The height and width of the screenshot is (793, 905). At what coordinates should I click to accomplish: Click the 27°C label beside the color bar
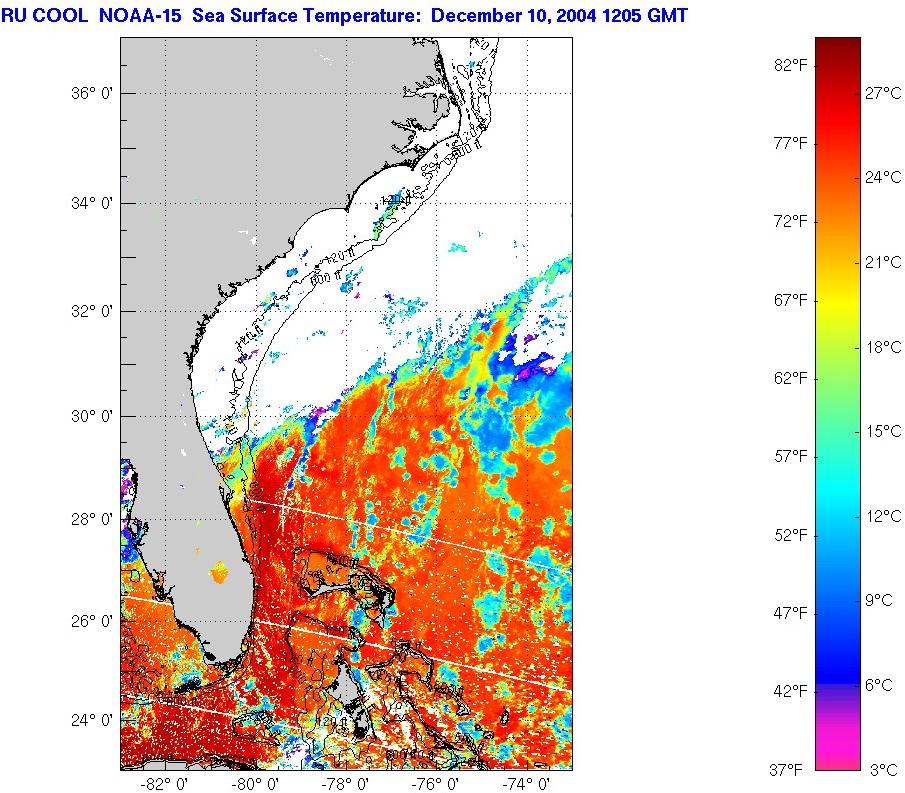pos(883,92)
